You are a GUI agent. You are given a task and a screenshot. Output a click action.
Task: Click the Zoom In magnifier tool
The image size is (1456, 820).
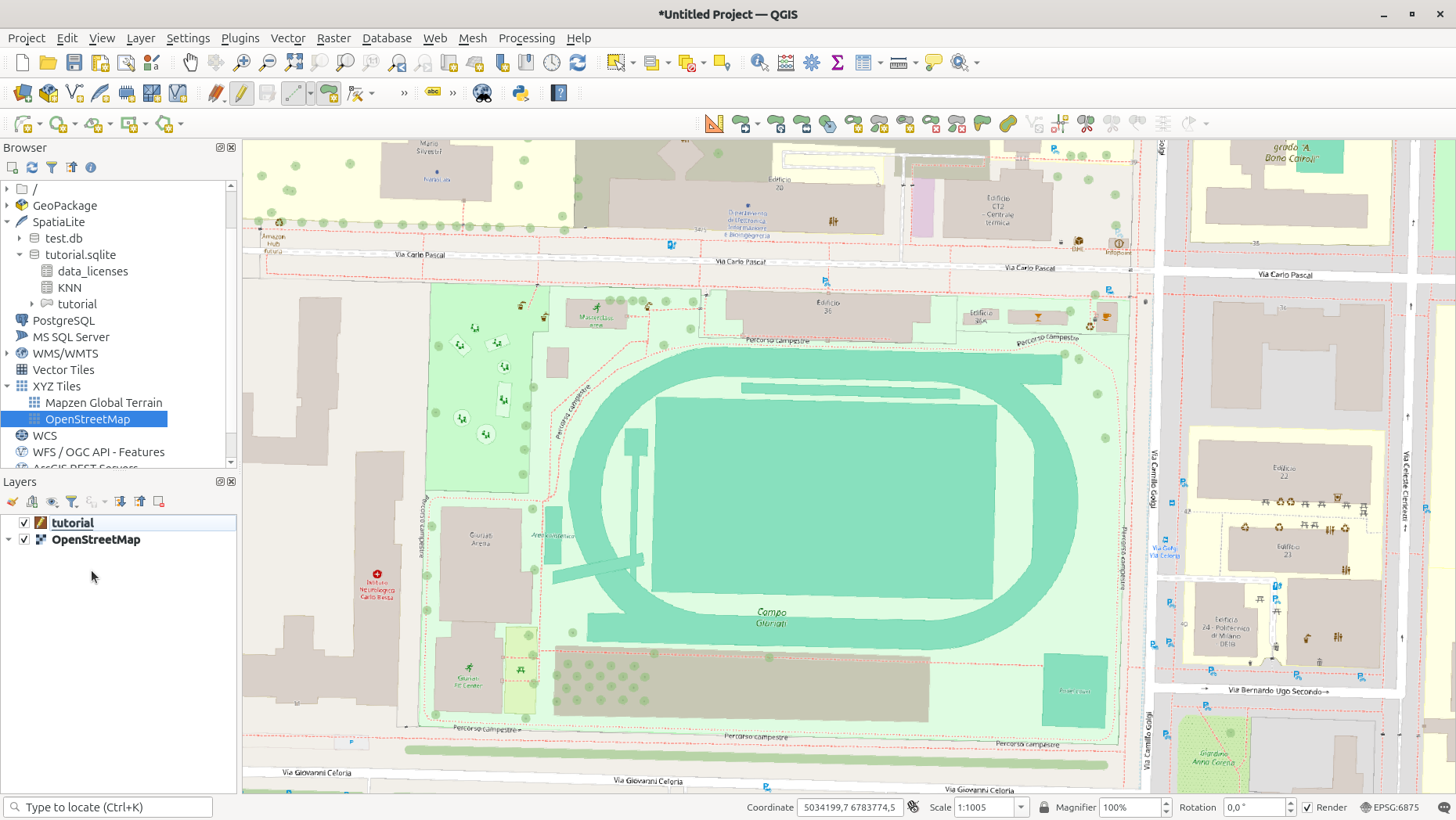[x=242, y=63]
